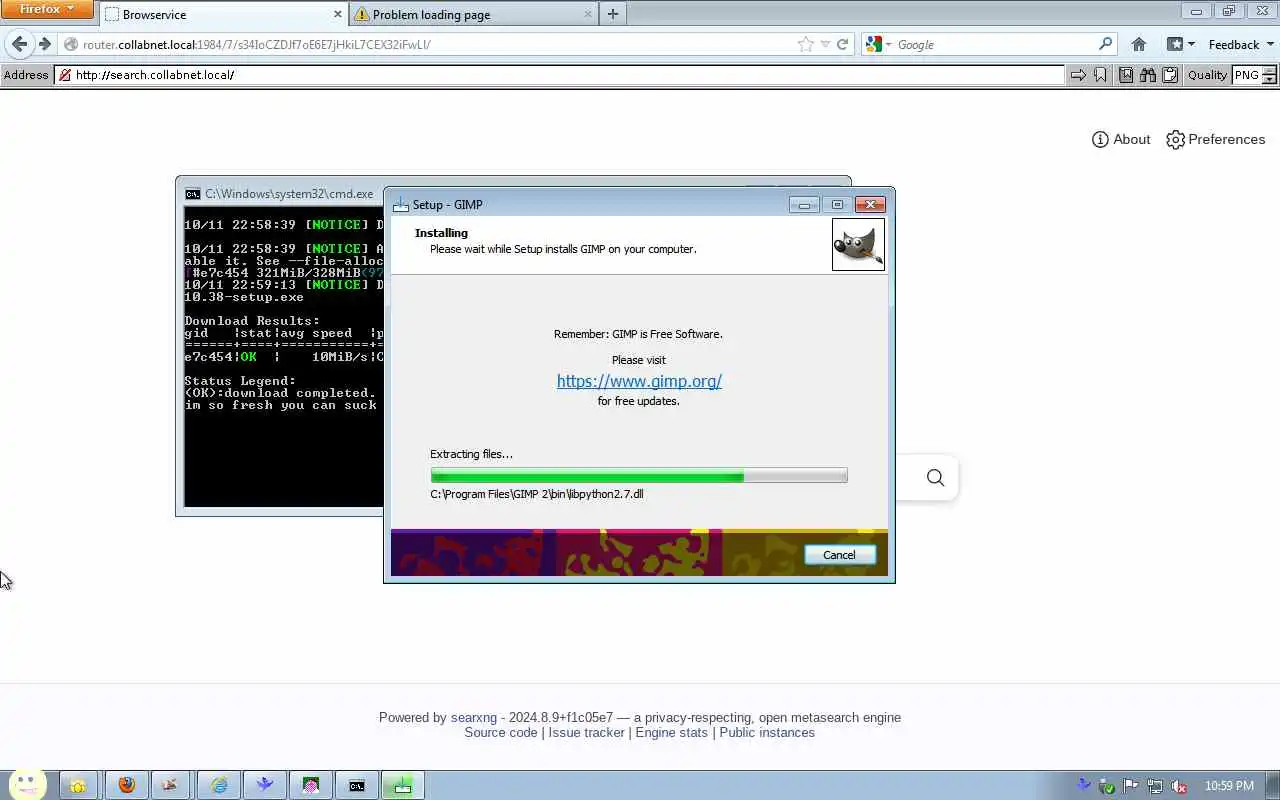Open the sun icon in taskbar
The image size is (1280, 800).
(x=79, y=786)
